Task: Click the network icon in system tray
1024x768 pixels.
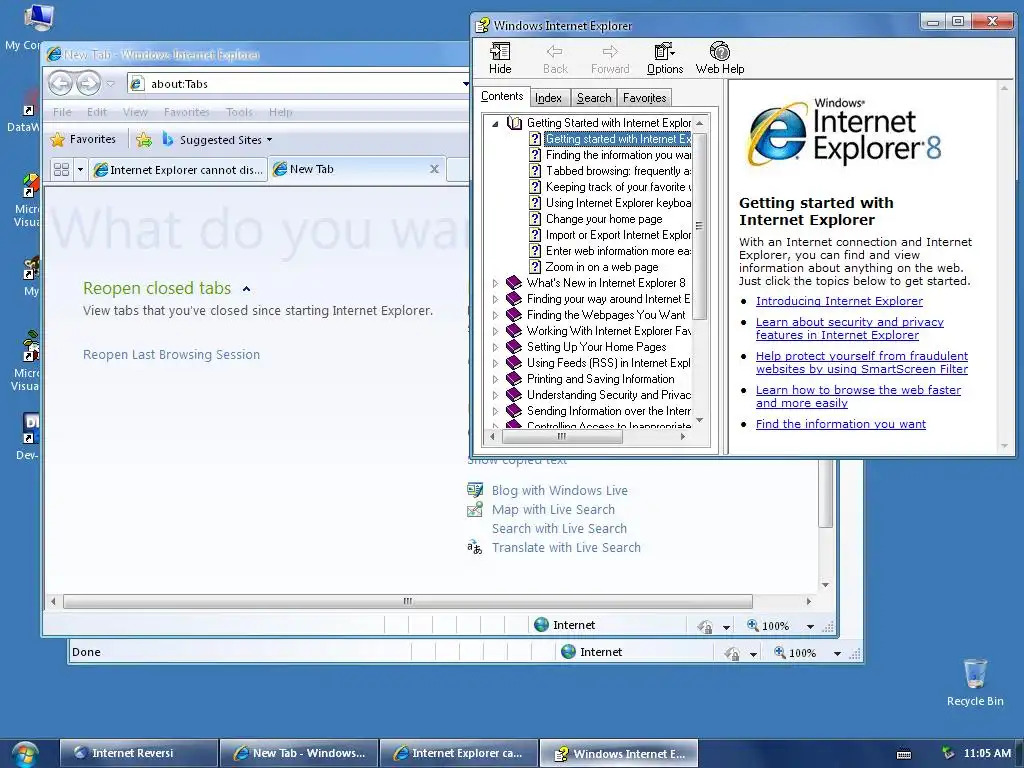Action: (948, 753)
